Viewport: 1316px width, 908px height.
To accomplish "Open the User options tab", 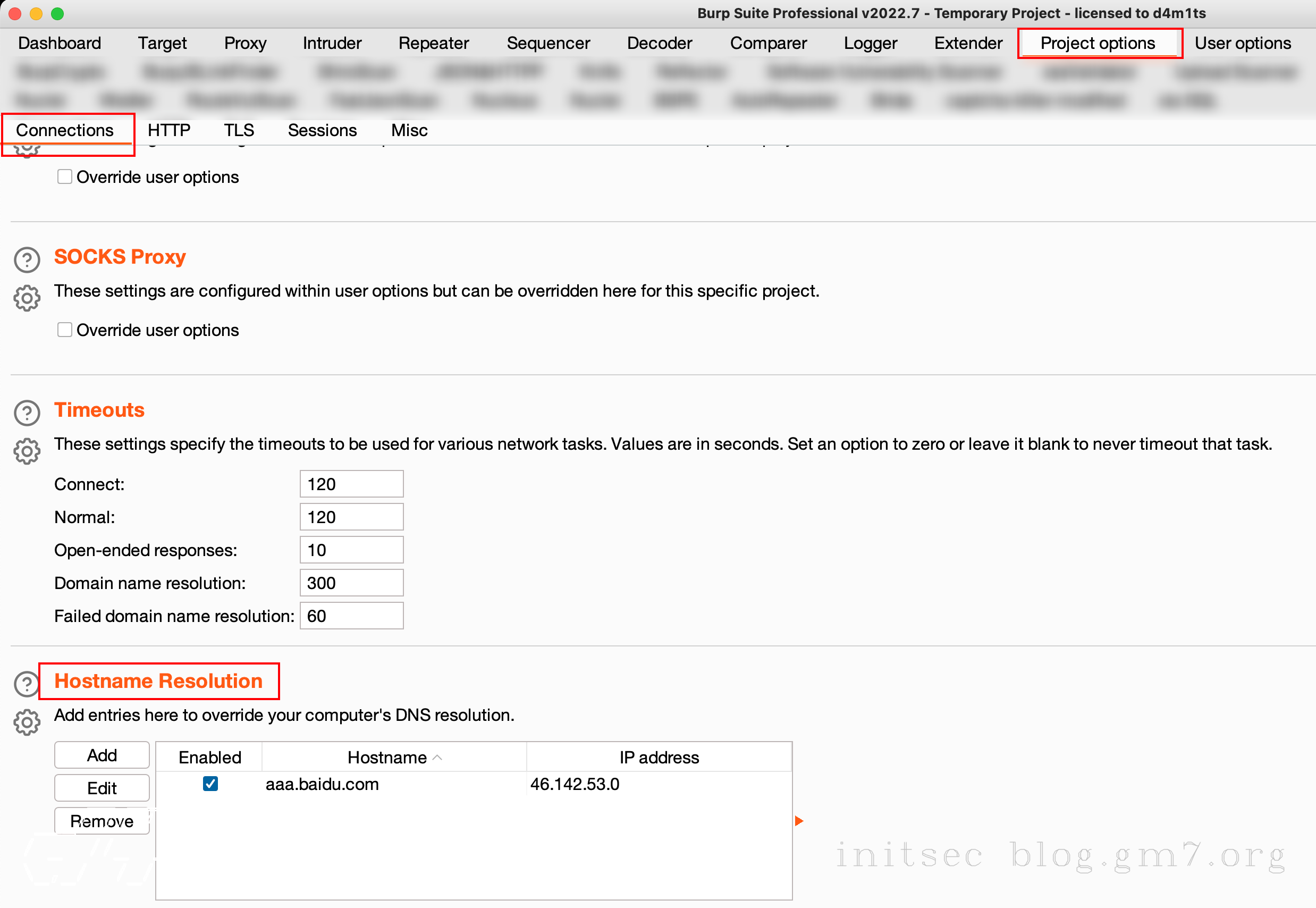I will tap(1242, 43).
